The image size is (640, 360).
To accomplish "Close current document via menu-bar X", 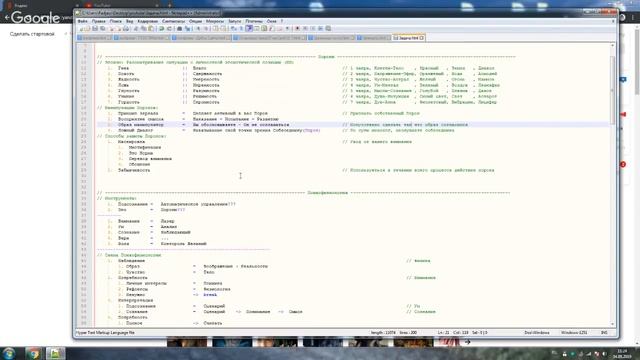I will coord(613,21).
